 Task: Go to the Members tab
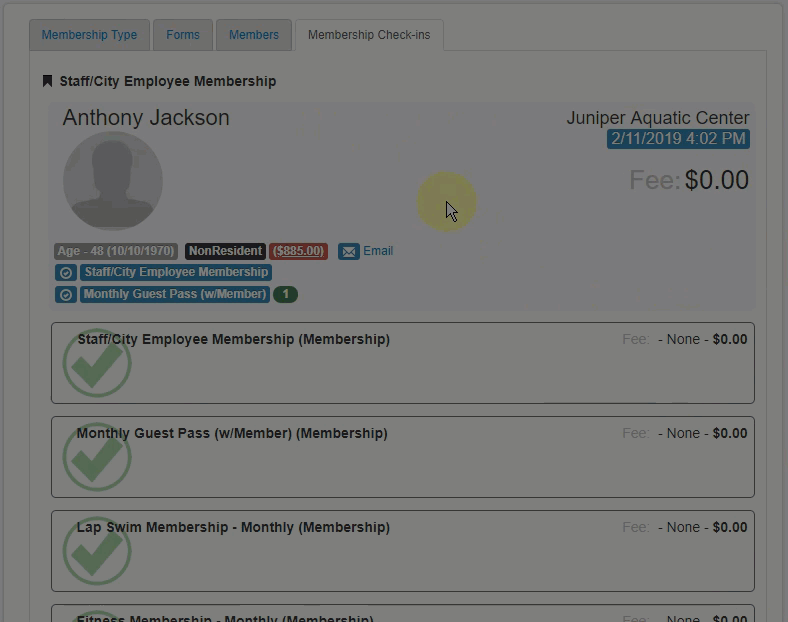tap(254, 35)
